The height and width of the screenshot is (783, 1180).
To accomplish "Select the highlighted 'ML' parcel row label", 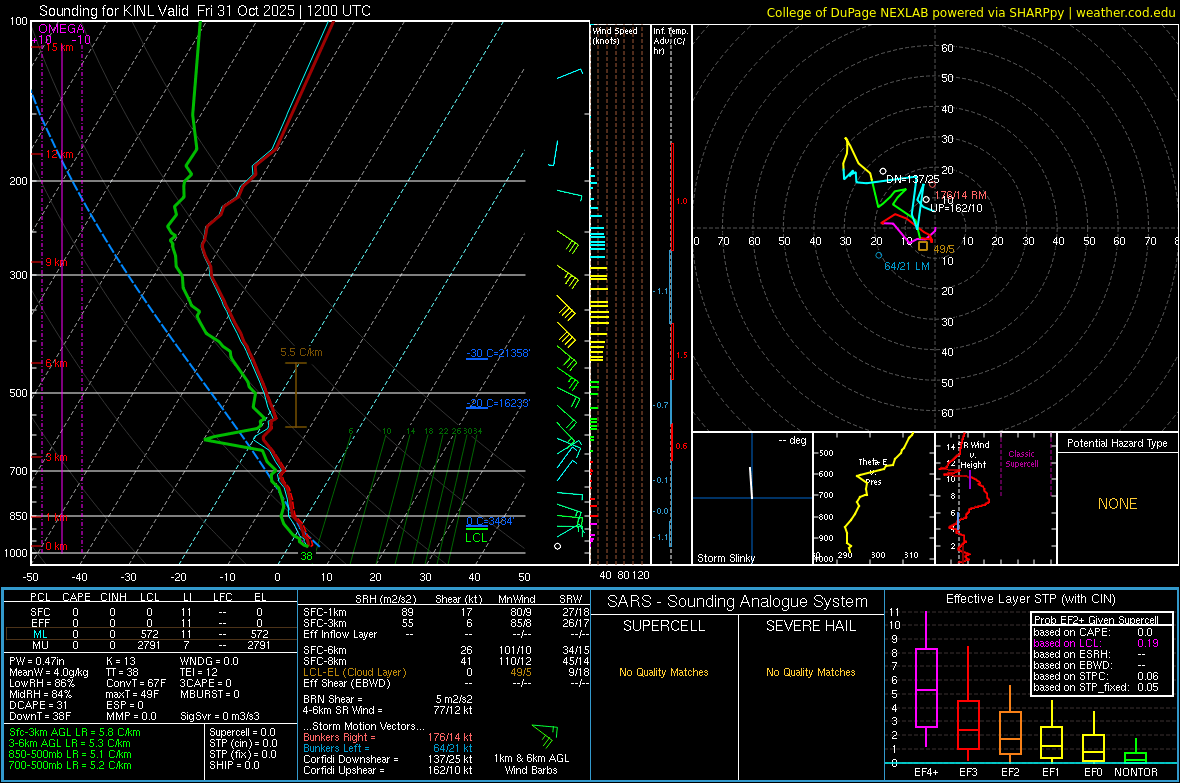I will tap(40, 634).
